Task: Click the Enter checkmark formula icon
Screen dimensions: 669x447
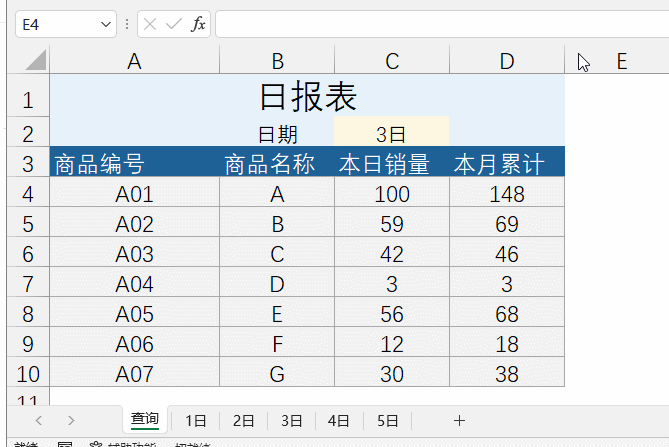Action: coord(174,24)
